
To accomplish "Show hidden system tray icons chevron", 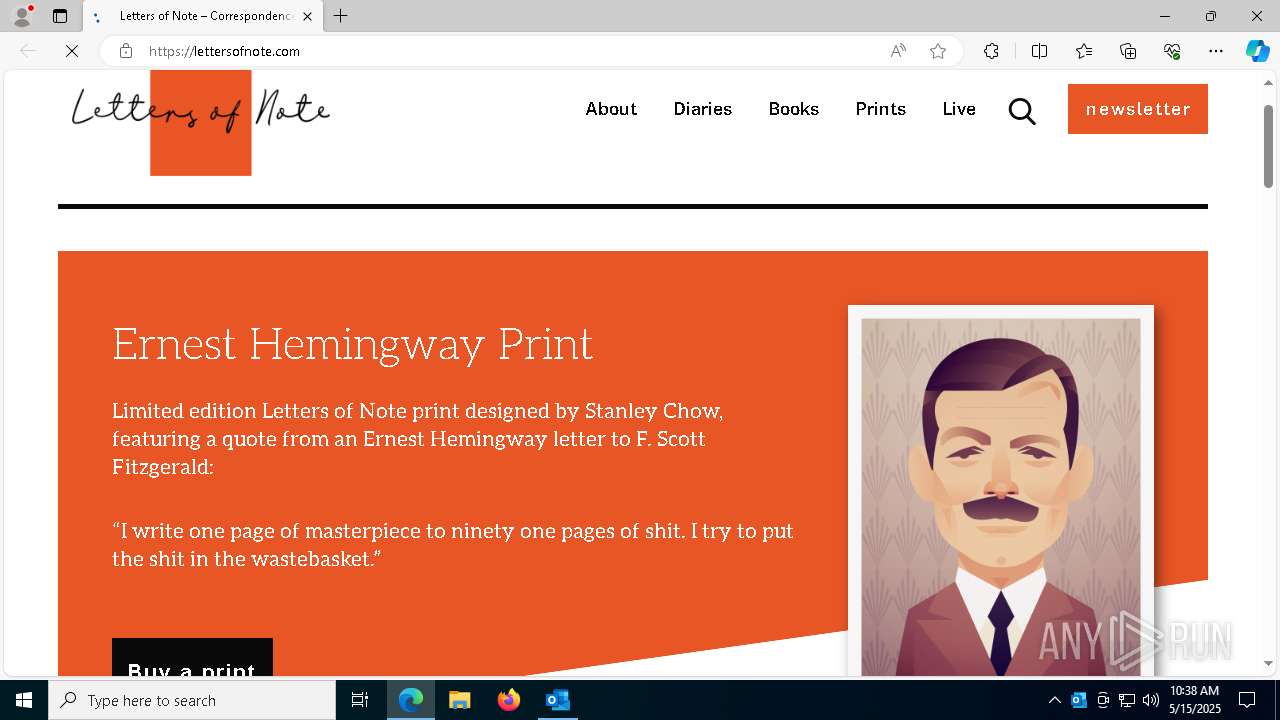I will click(x=1055, y=700).
